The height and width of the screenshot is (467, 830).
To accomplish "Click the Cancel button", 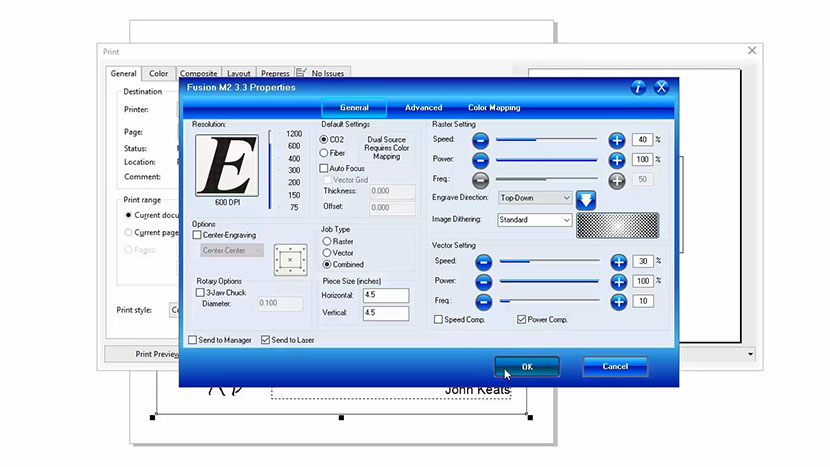I will [615, 367].
